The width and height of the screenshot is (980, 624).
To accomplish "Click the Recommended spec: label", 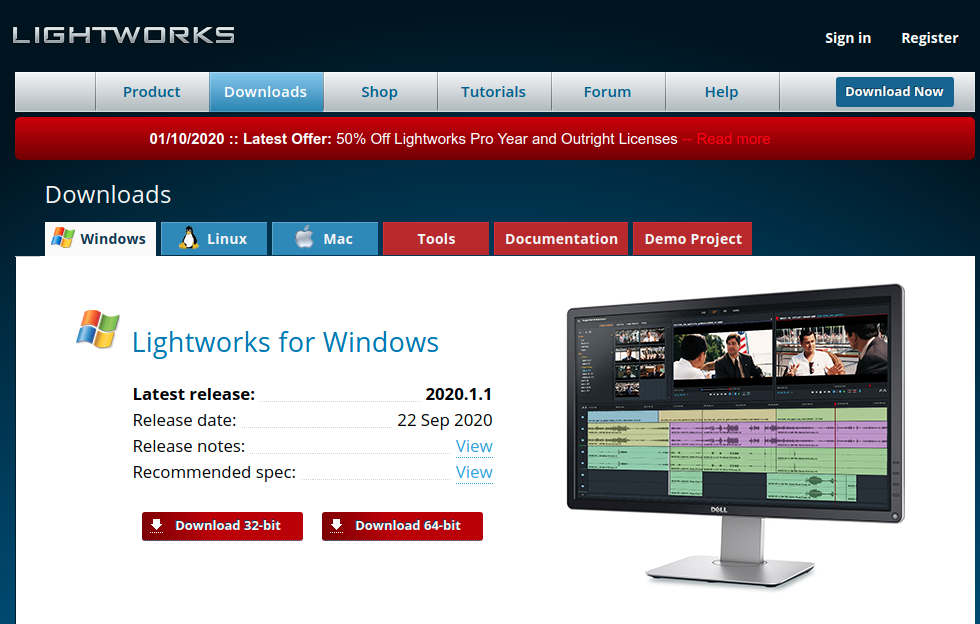I will point(214,473).
